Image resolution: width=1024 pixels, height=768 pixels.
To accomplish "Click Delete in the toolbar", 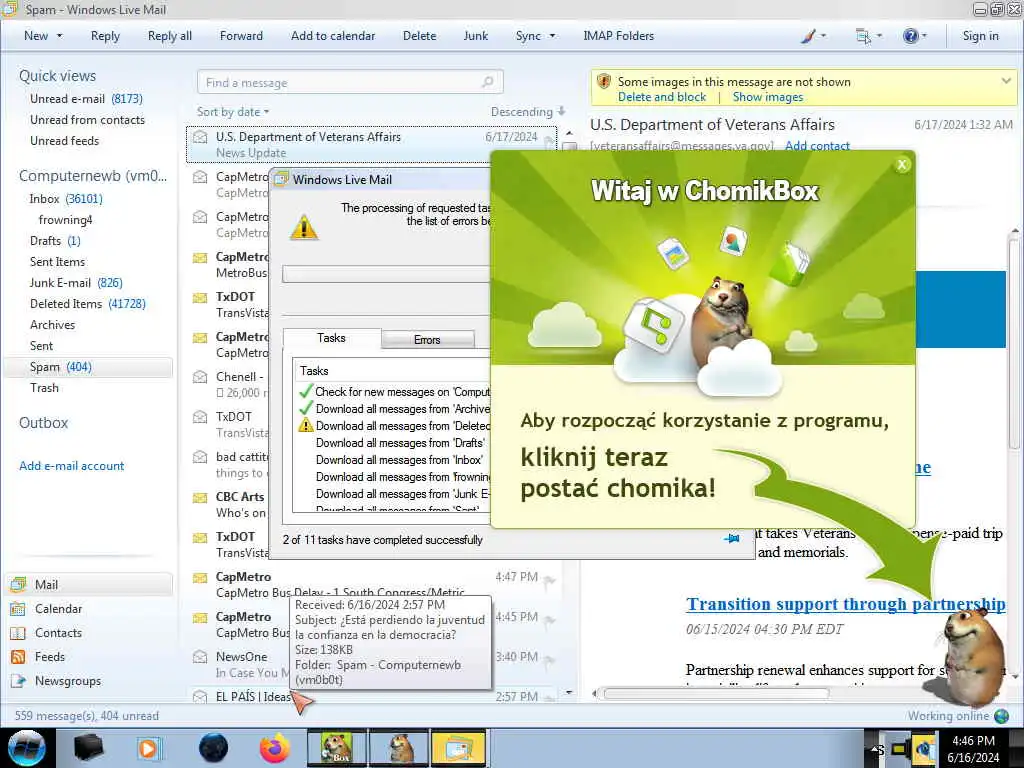I will click(419, 36).
